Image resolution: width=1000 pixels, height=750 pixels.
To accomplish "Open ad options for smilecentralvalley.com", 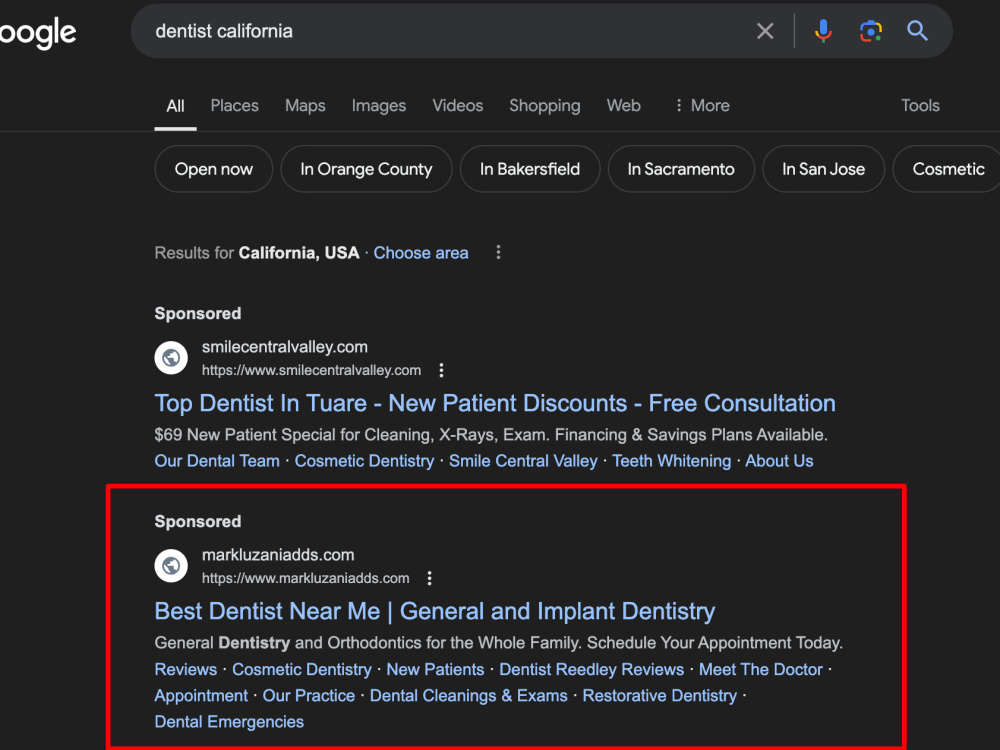I will point(441,370).
